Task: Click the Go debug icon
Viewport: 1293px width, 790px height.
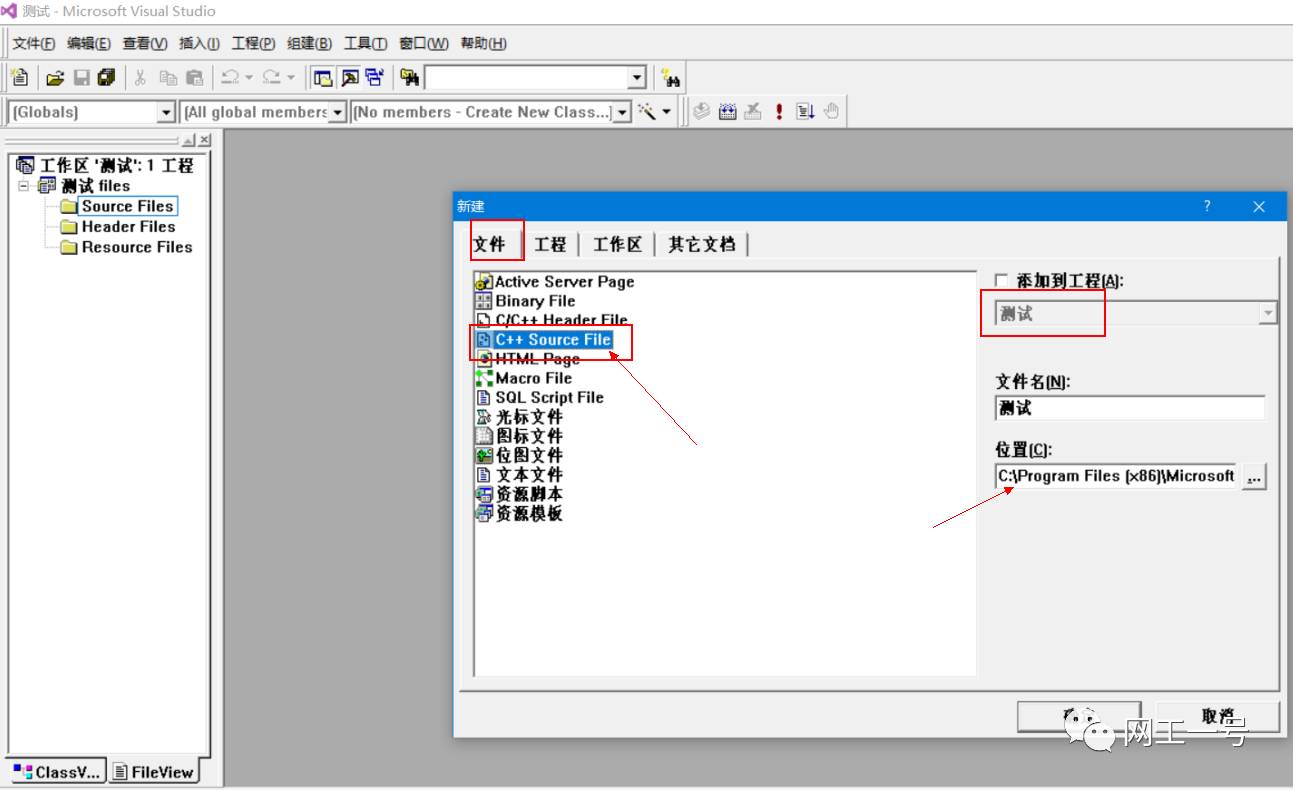Action: (805, 112)
